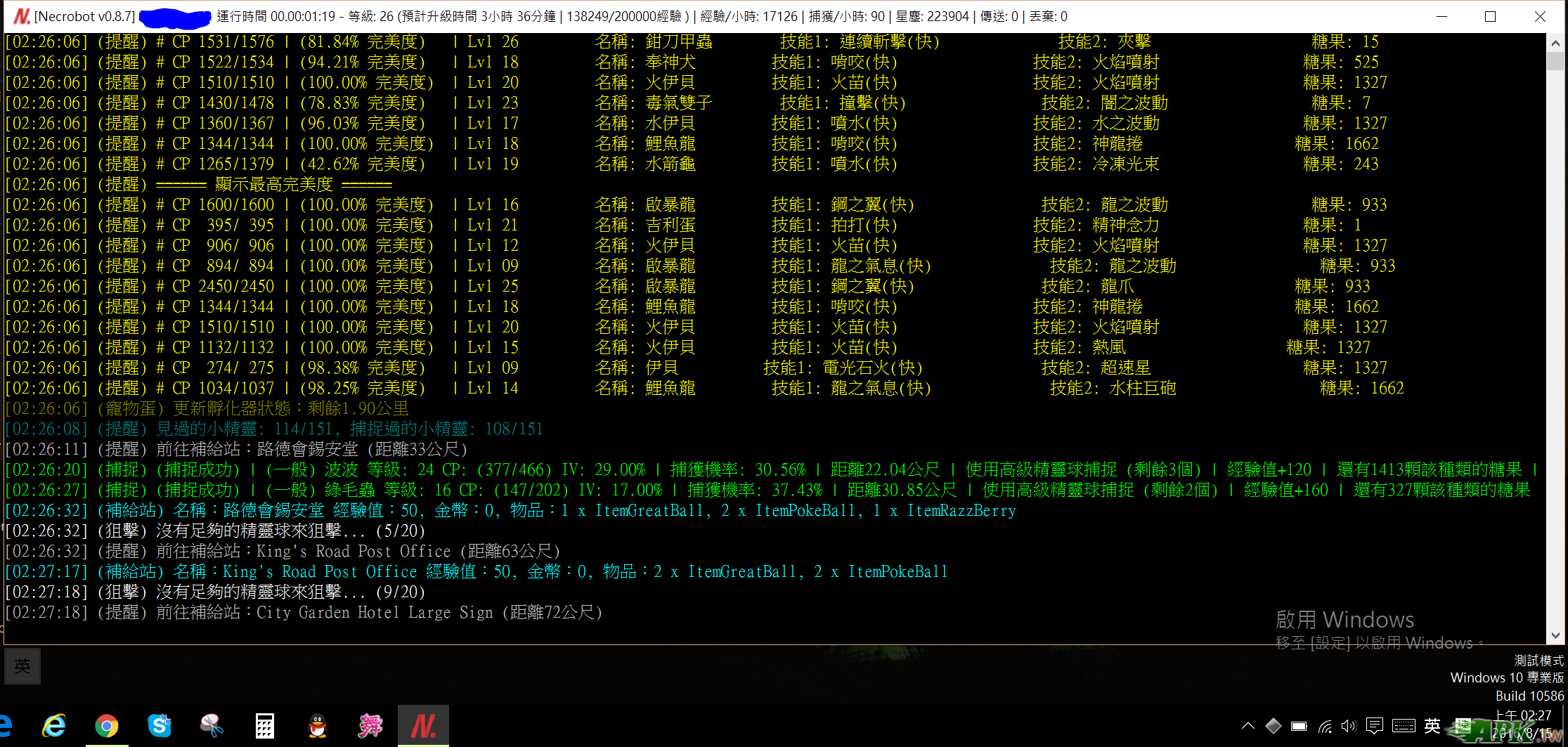Toggle the floating 英 language indicator box

pyautogui.click(x=22, y=666)
